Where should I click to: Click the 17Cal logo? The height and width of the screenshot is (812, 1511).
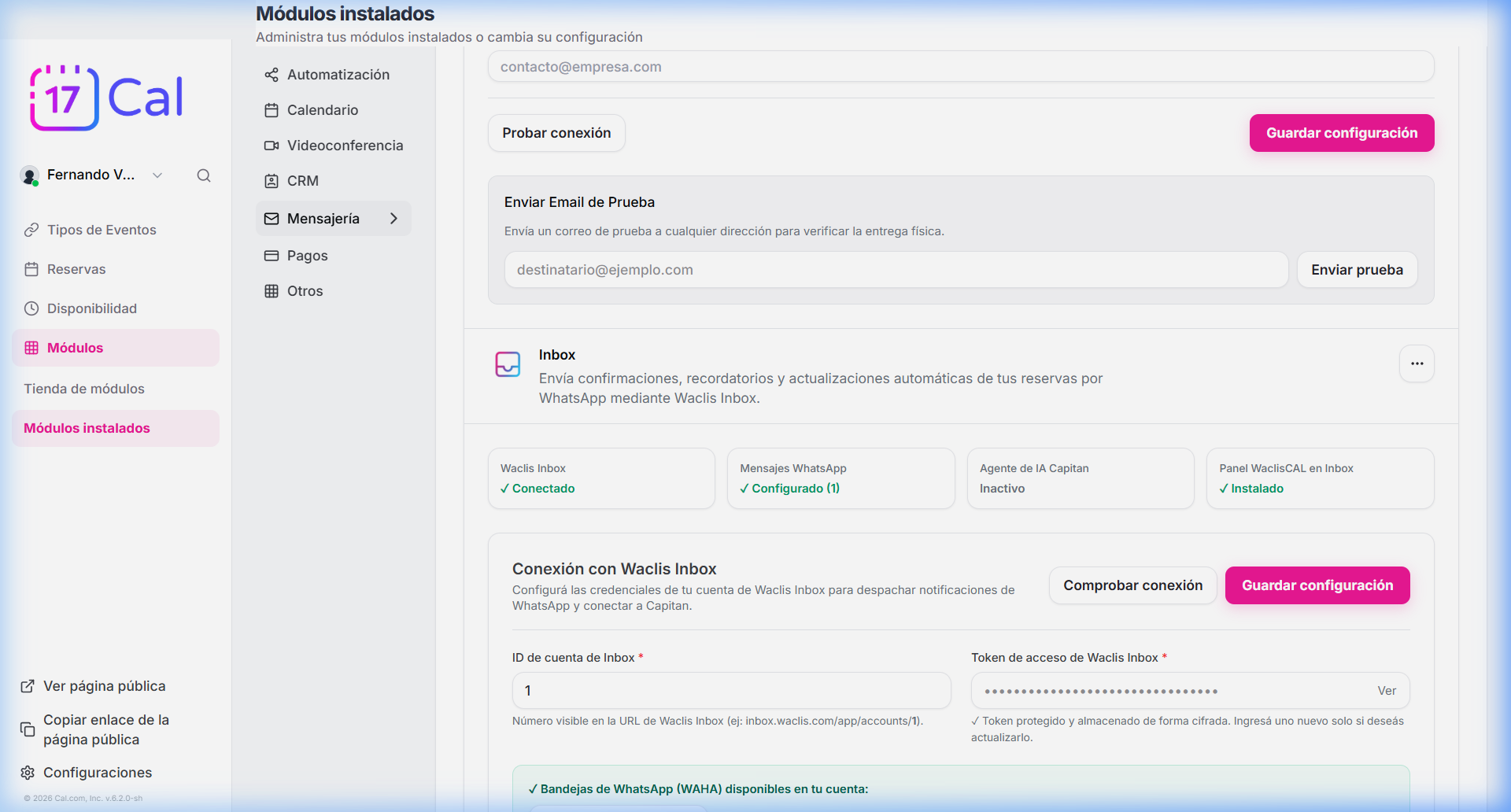106,98
